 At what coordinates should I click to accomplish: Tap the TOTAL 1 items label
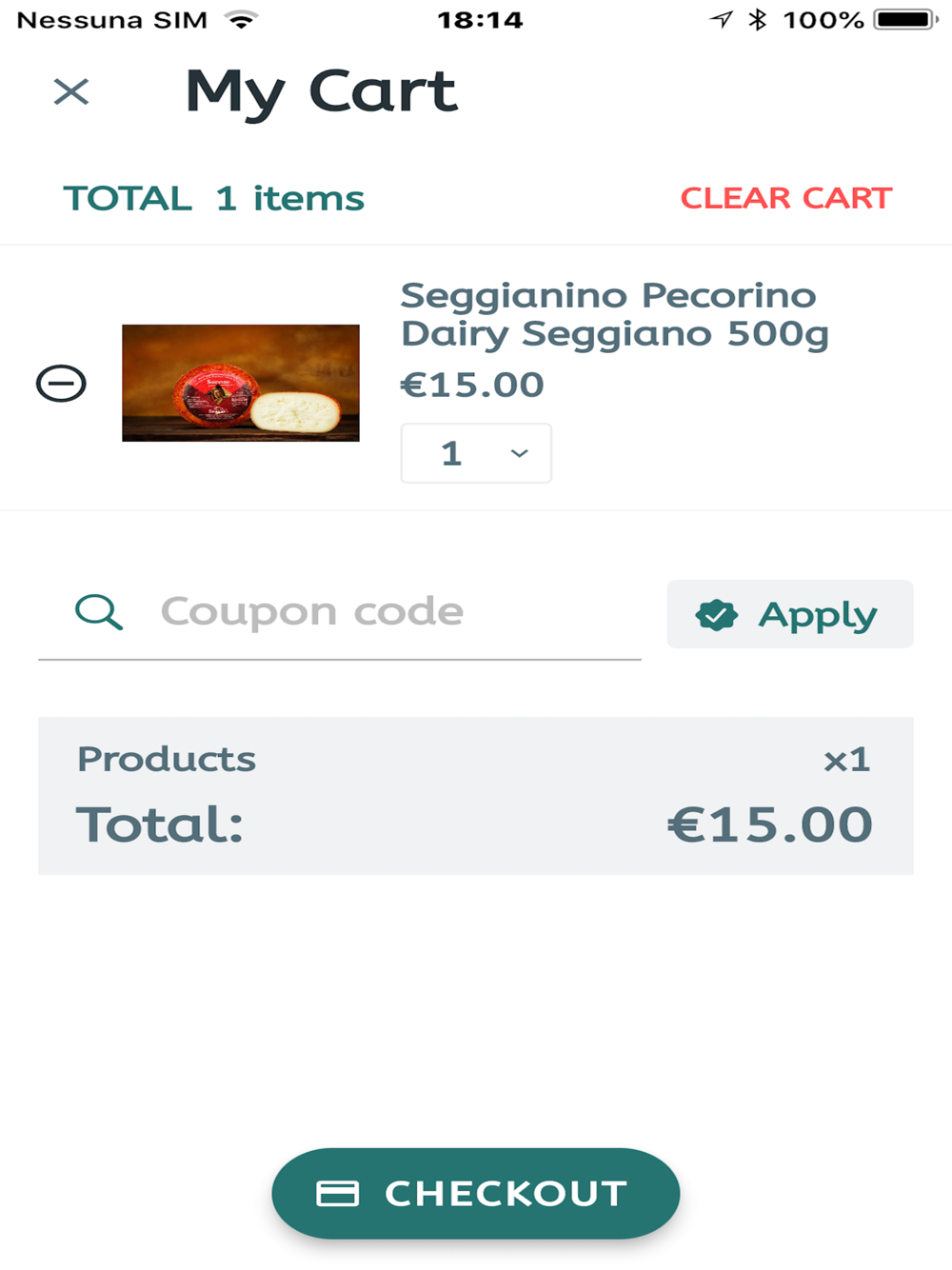click(213, 199)
